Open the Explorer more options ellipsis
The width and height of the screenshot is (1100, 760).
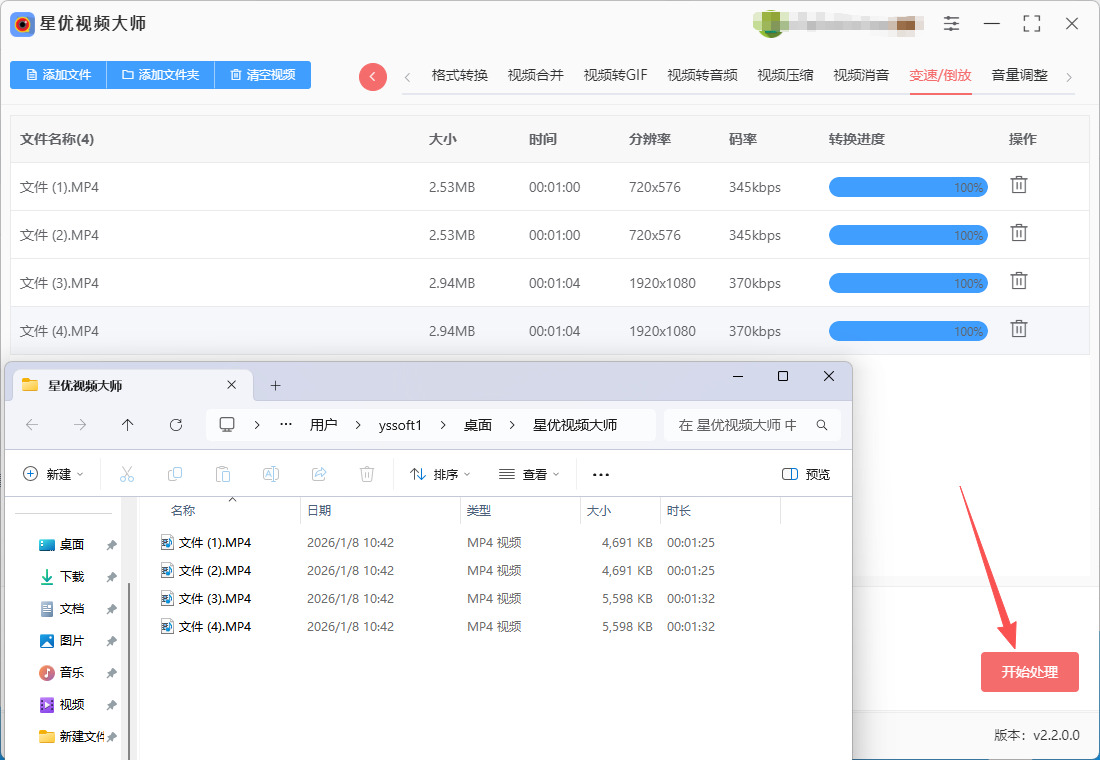(601, 474)
